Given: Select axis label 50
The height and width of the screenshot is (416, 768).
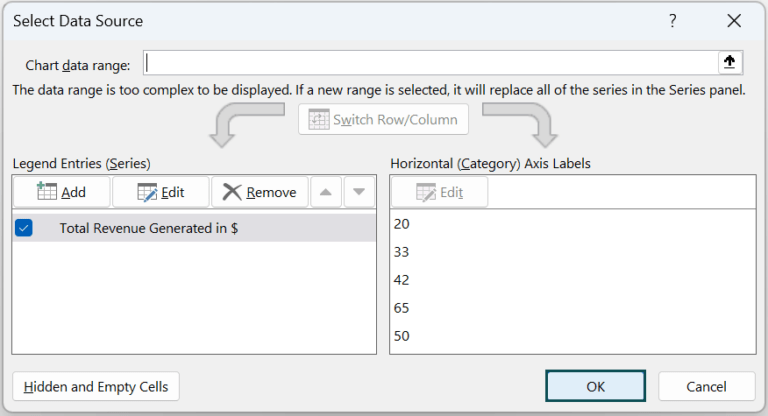Looking at the screenshot, I should [402, 336].
